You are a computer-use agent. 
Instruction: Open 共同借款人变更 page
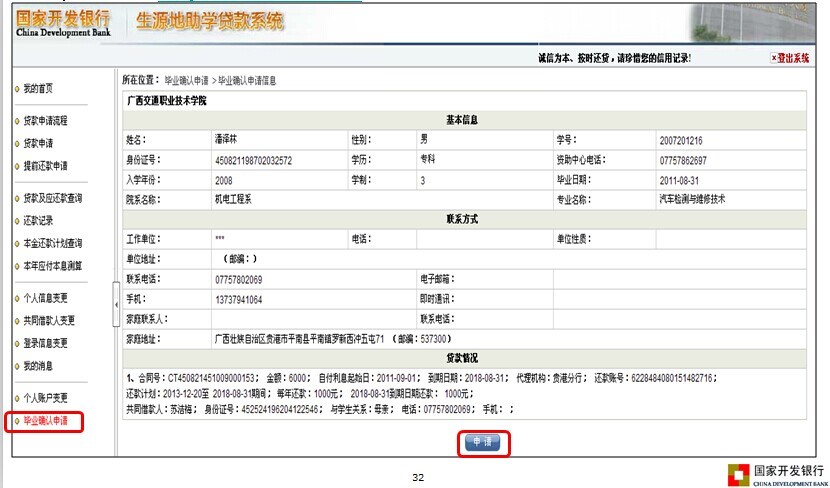(49, 321)
